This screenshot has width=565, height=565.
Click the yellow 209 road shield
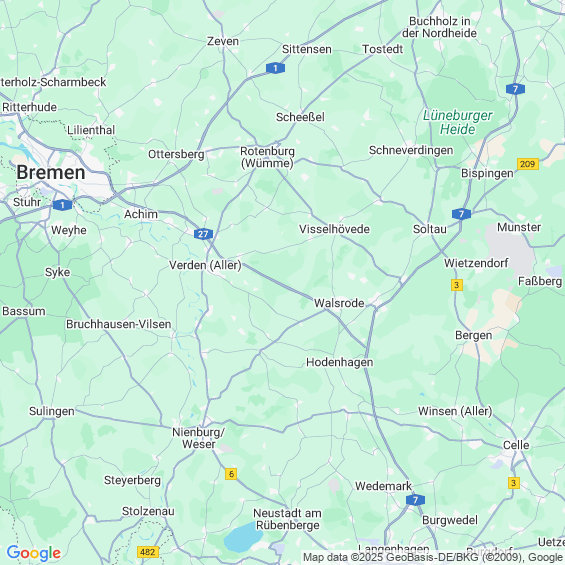(x=528, y=164)
